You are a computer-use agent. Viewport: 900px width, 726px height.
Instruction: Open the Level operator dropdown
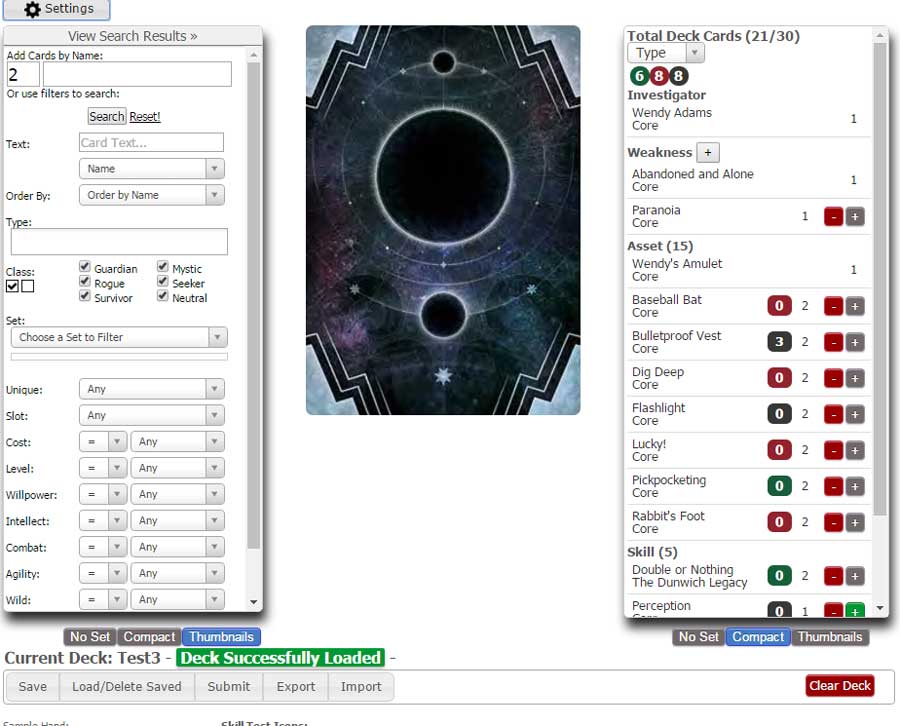tap(103, 468)
